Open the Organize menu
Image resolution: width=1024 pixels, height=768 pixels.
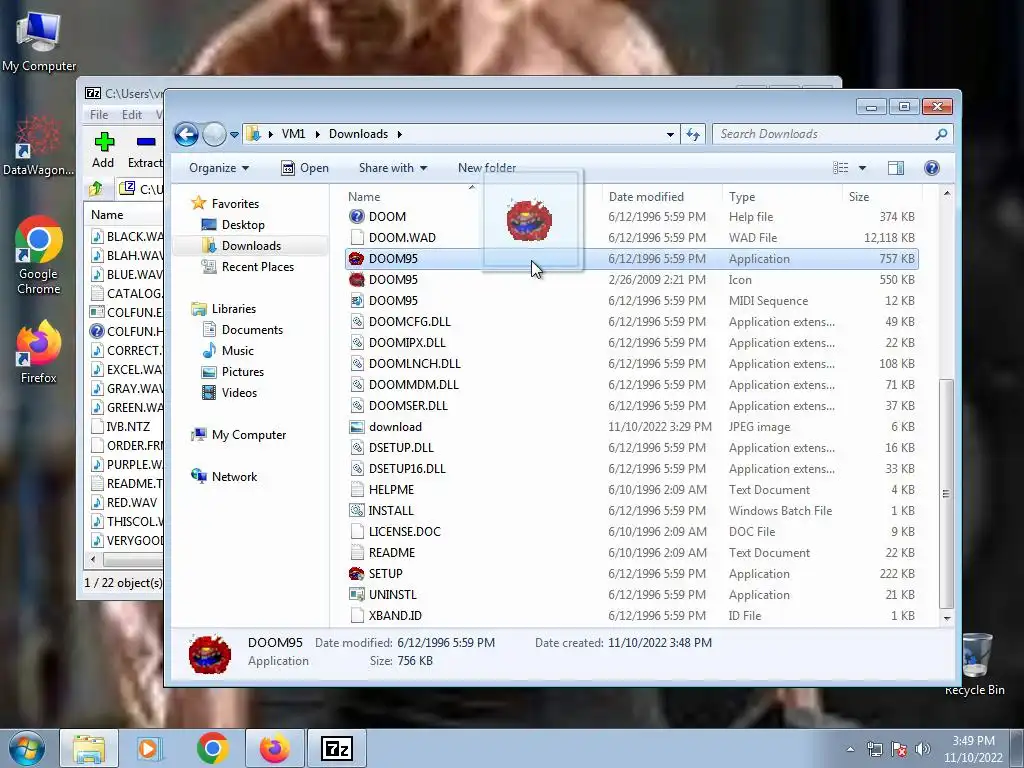tap(219, 168)
